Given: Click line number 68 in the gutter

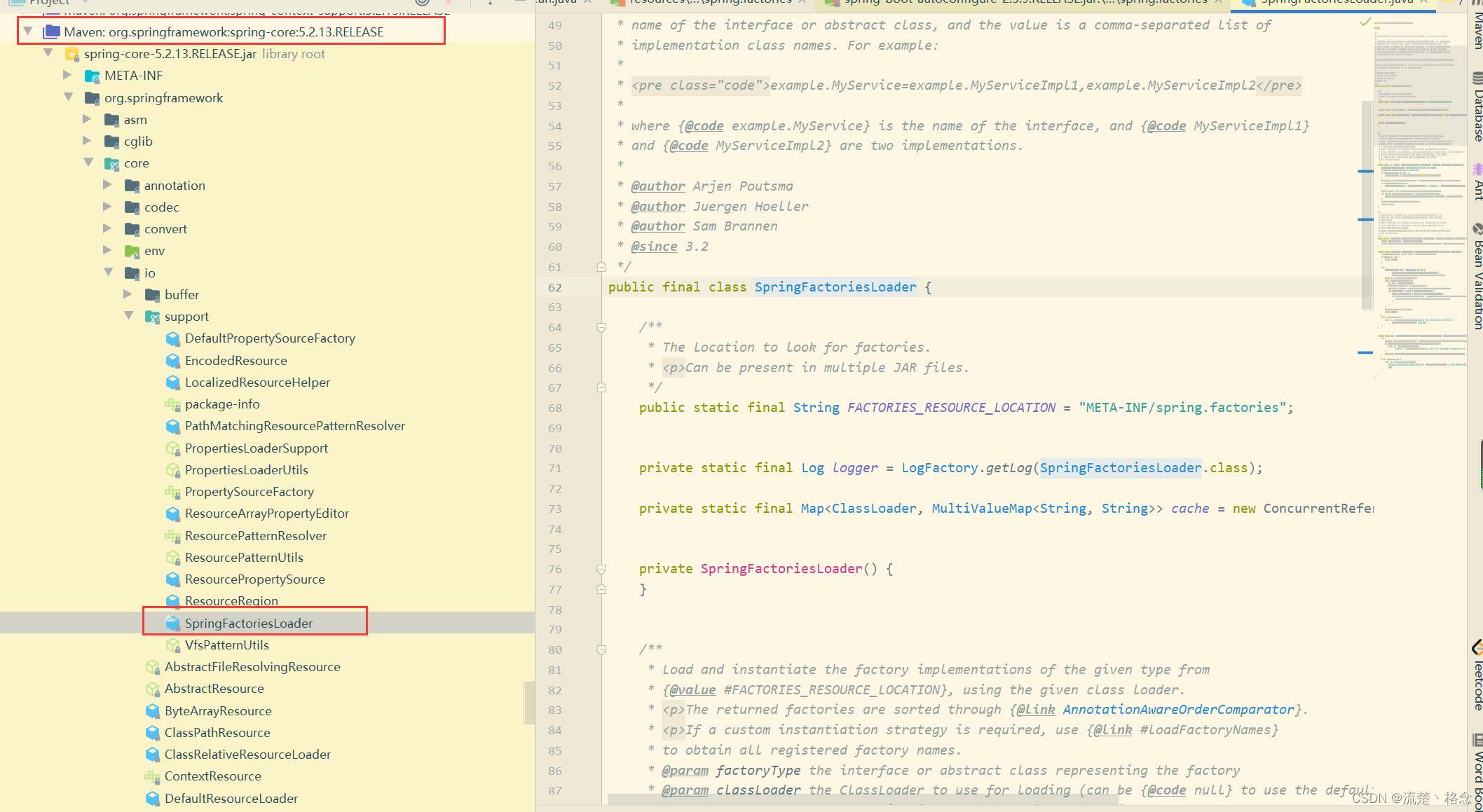Looking at the screenshot, I should click(x=555, y=408).
